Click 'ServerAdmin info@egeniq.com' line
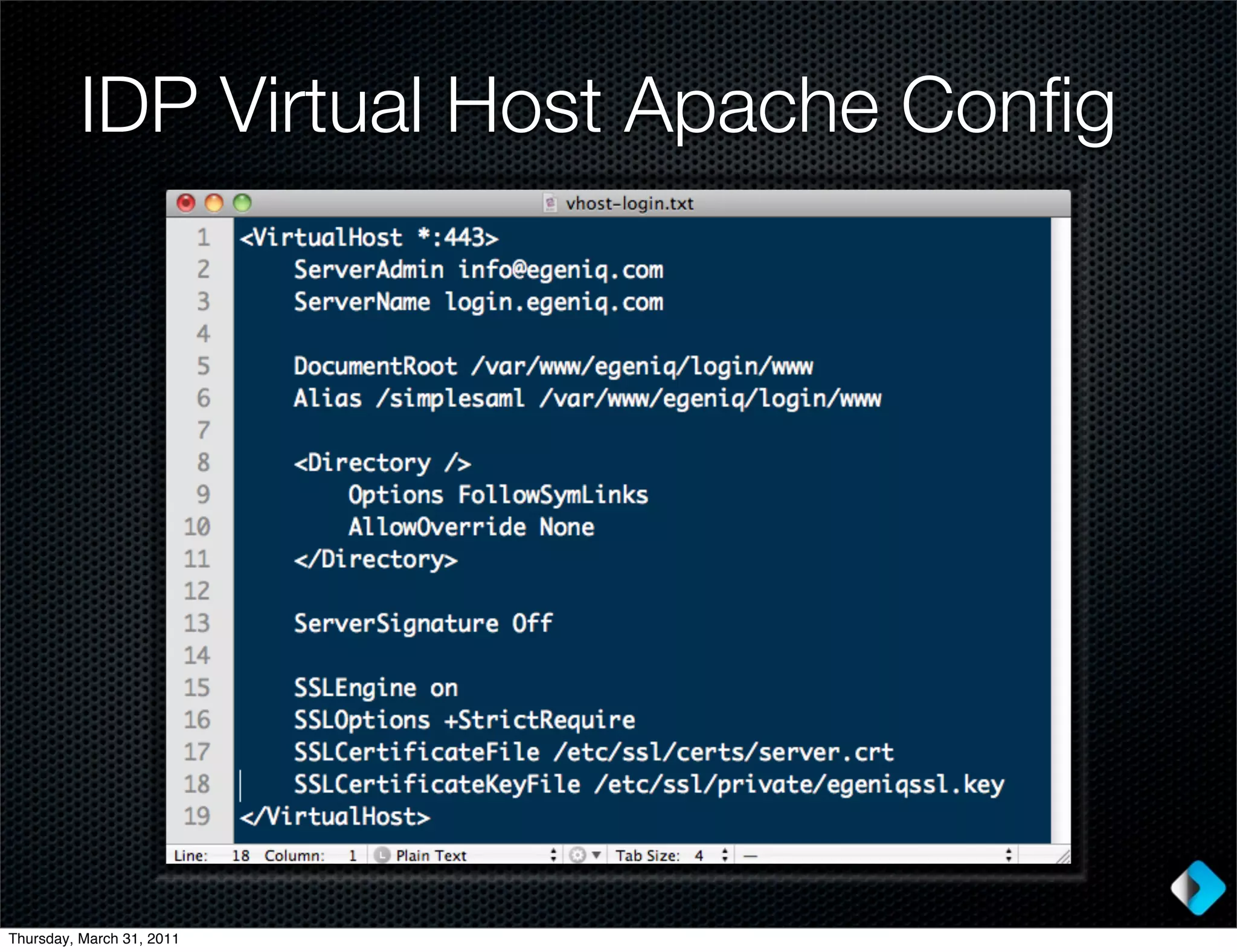The image size is (1237, 952). point(478,270)
